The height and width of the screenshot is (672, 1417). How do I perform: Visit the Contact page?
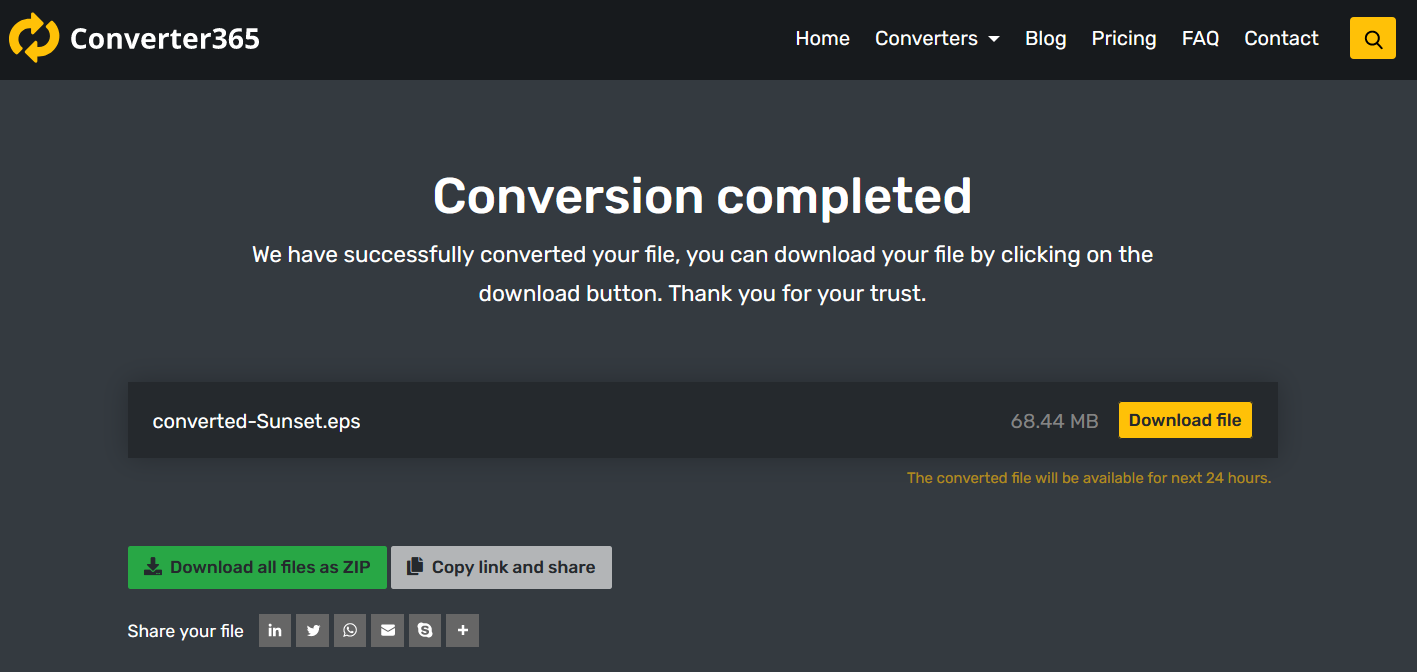pos(1281,39)
